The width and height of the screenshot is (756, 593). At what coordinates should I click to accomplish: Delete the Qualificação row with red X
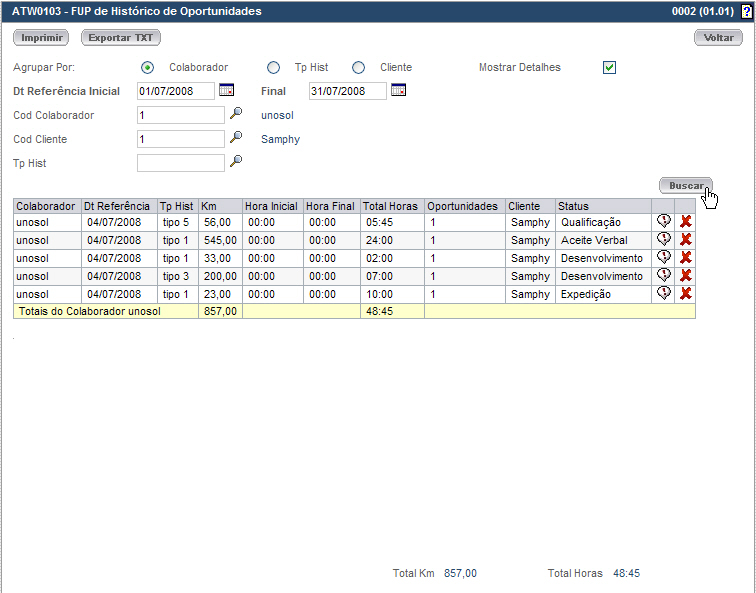(686, 222)
